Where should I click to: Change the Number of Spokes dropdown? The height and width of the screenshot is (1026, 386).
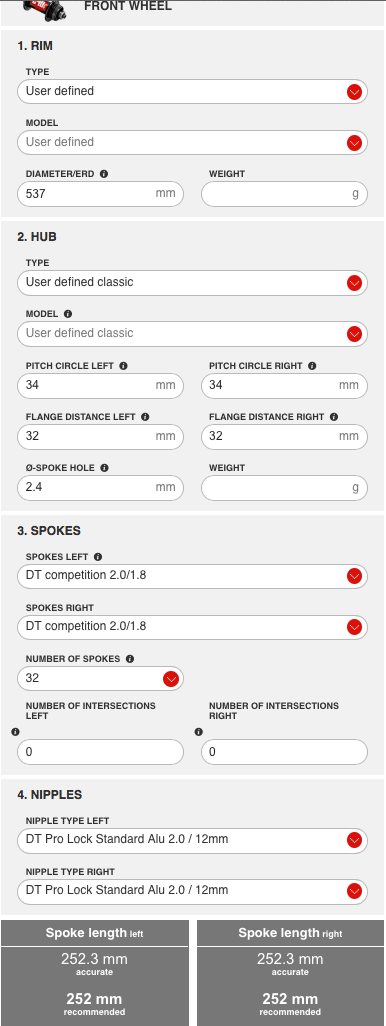[x=100, y=679]
